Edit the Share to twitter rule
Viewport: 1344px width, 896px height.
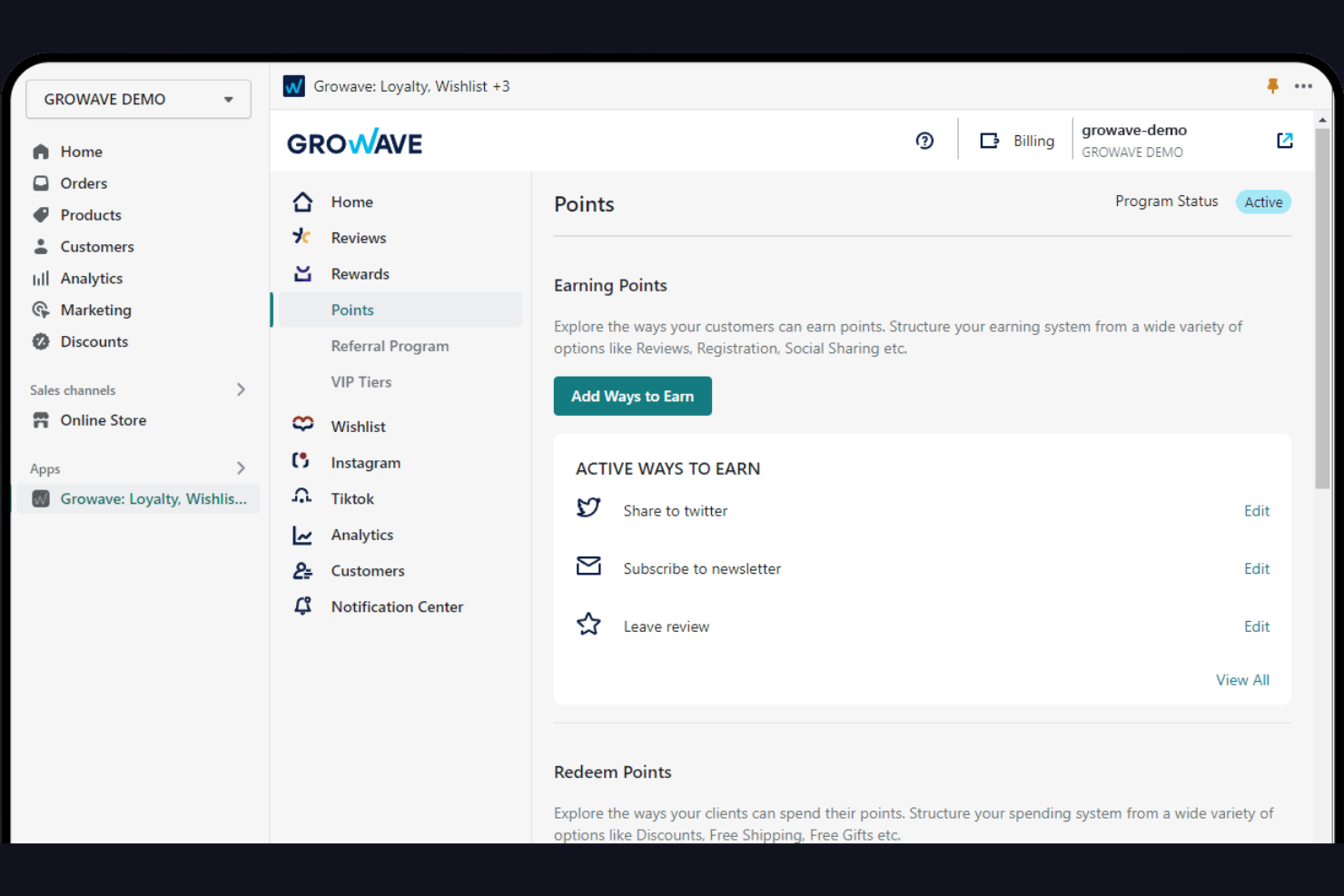click(x=1257, y=511)
